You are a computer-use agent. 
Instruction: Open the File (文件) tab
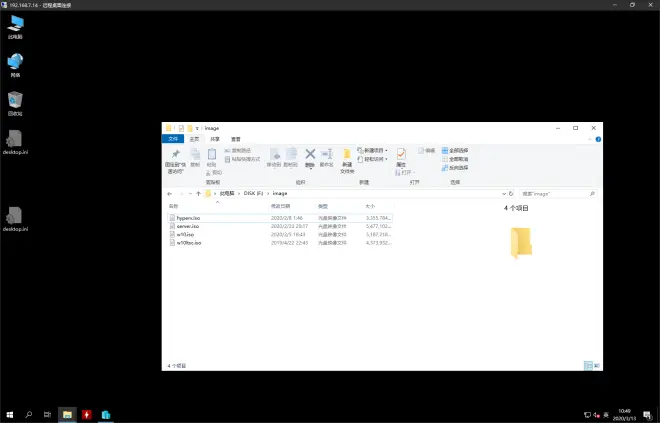click(173, 139)
